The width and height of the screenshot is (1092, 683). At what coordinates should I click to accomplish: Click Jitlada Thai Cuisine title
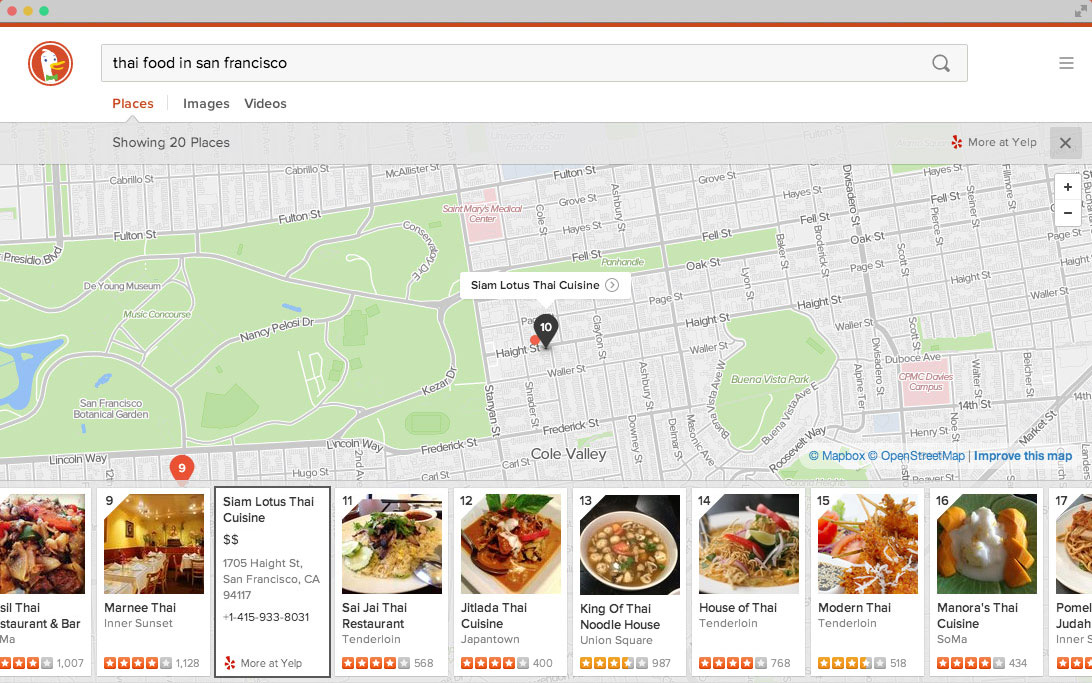click(494, 615)
